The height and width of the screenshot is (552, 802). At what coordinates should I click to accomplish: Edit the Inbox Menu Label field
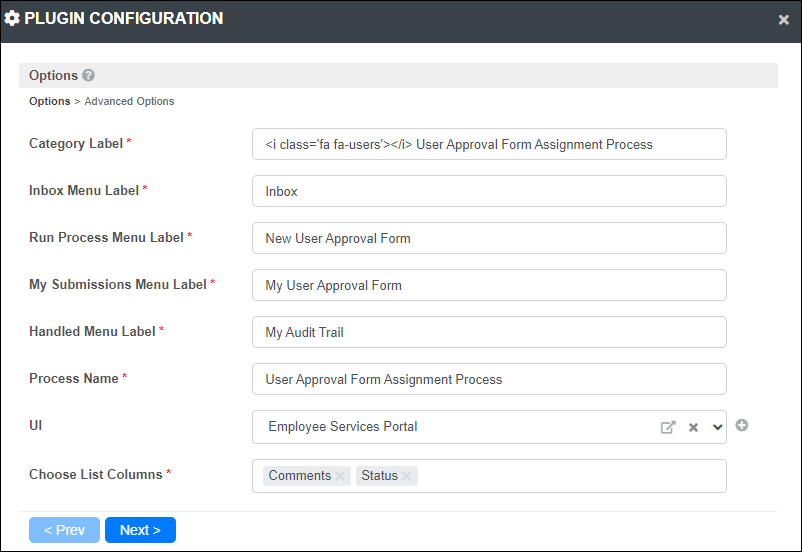pos(489,191)
